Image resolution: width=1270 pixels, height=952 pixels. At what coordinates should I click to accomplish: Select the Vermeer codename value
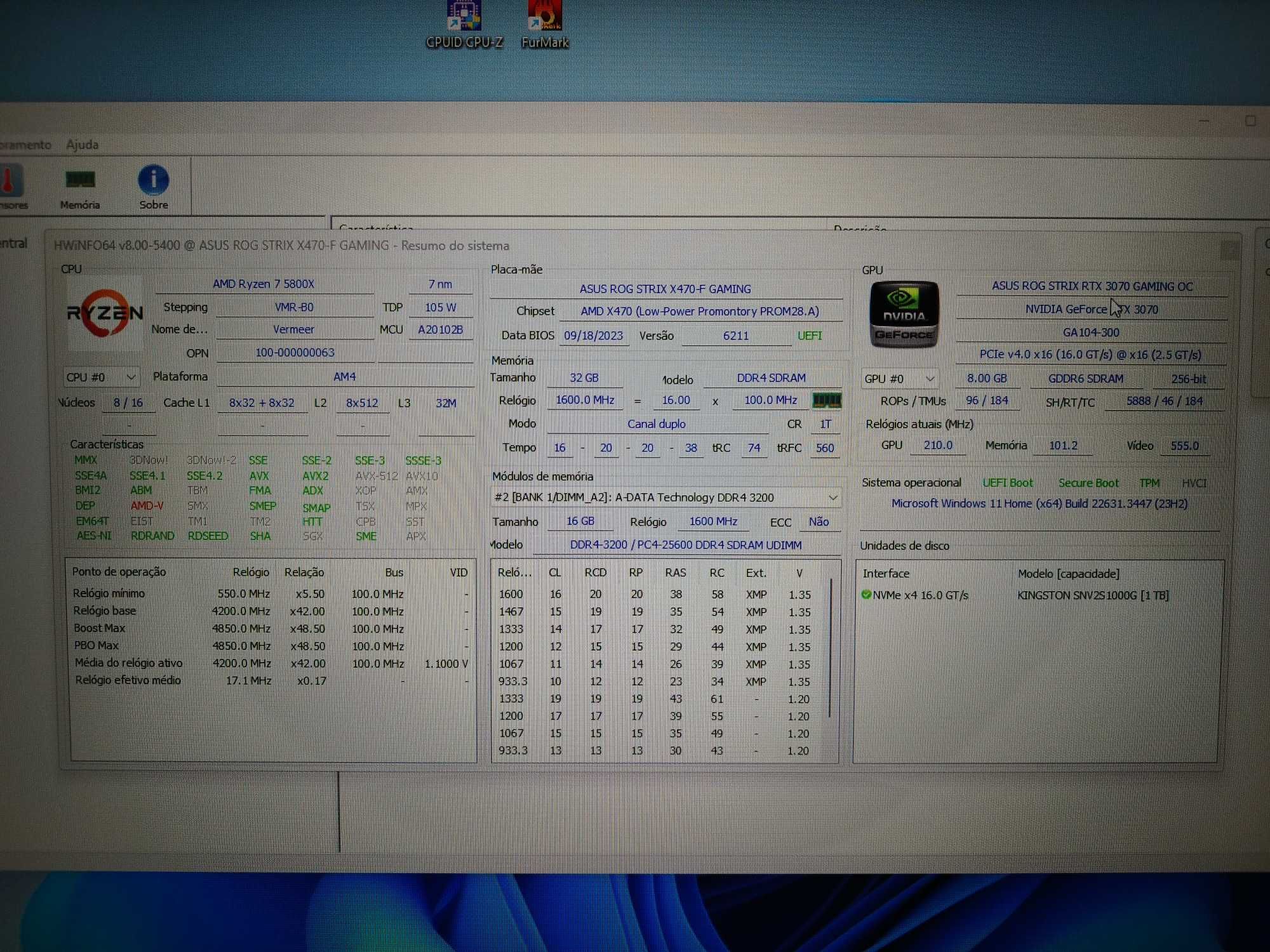294,330
